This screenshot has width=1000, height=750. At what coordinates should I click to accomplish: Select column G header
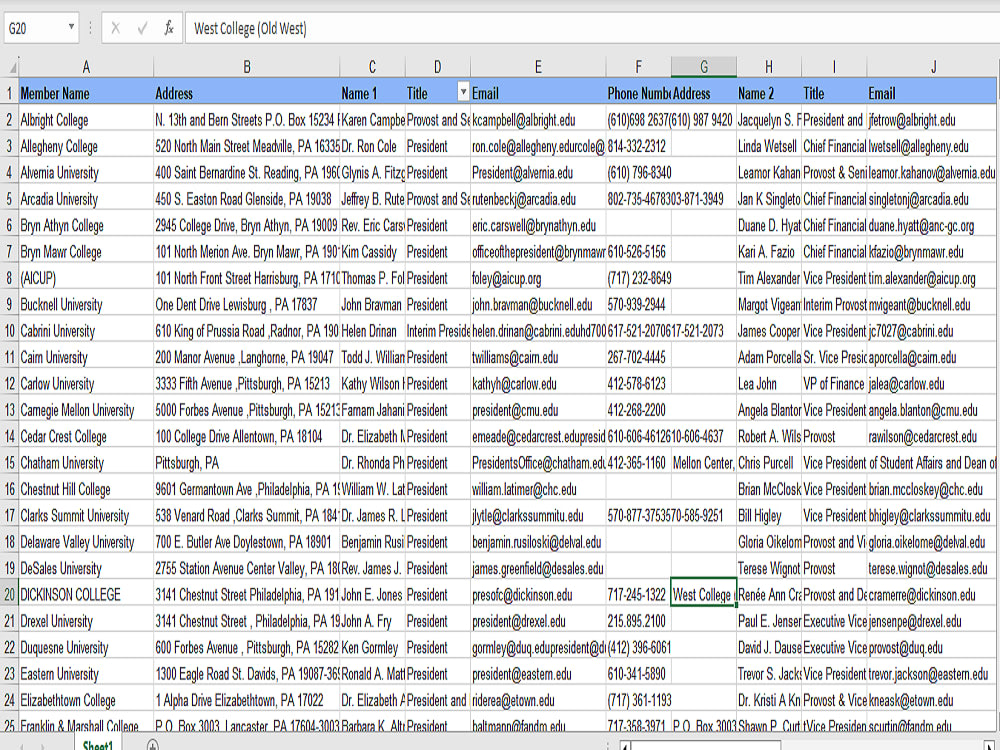tap(703, 66)
